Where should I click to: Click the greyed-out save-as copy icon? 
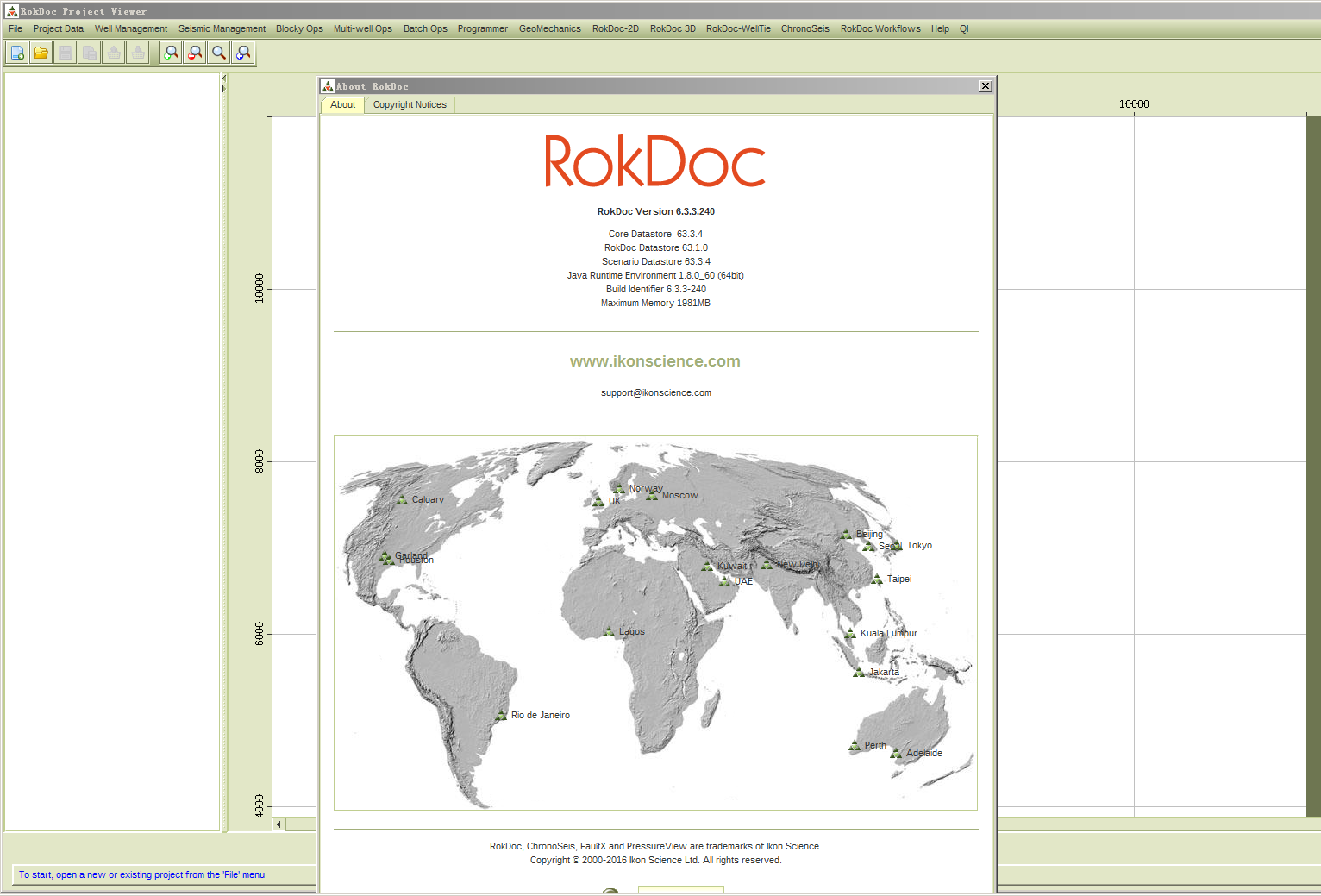click(89, 53)
